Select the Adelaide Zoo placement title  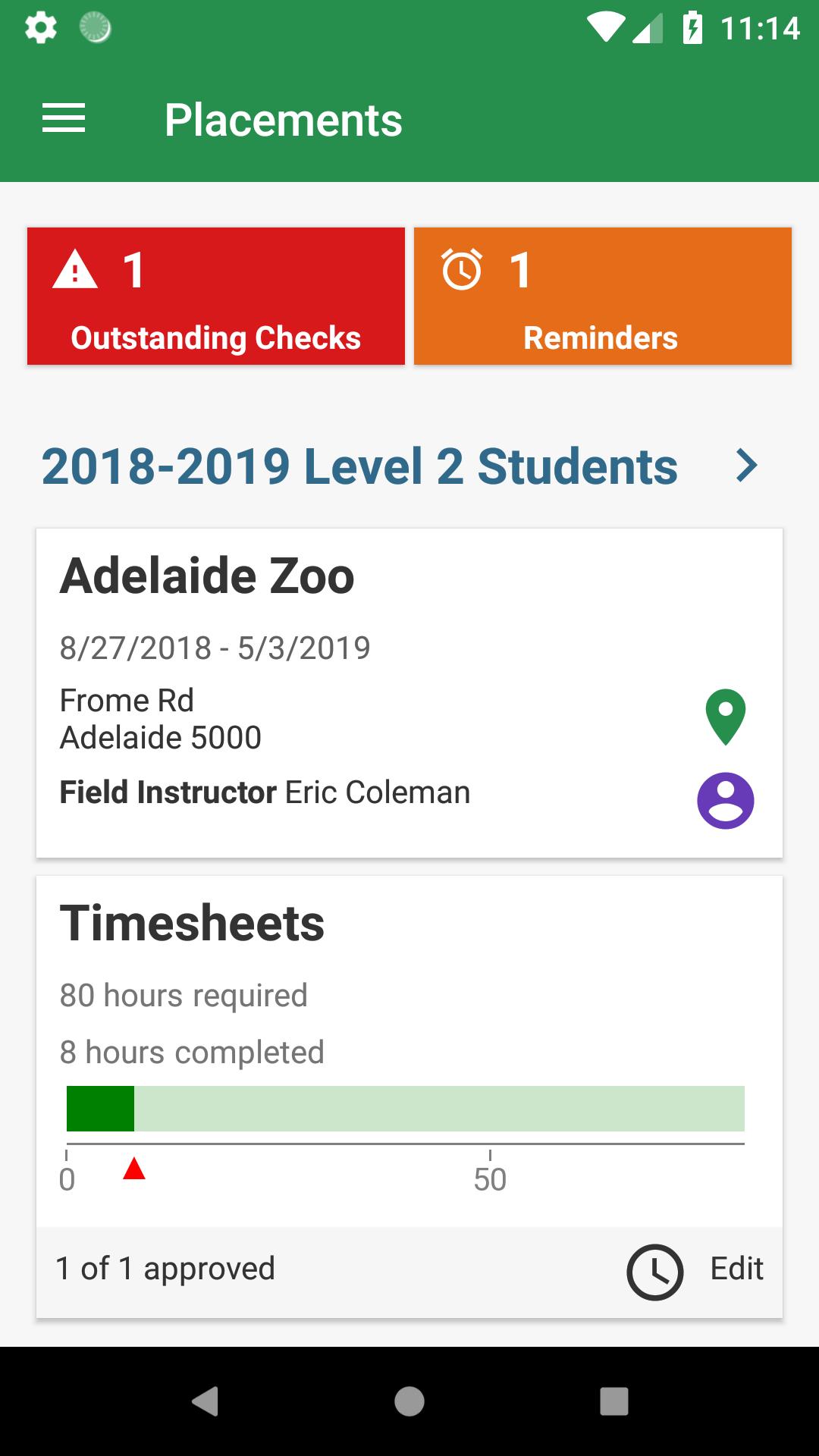(x=207, y=576)
